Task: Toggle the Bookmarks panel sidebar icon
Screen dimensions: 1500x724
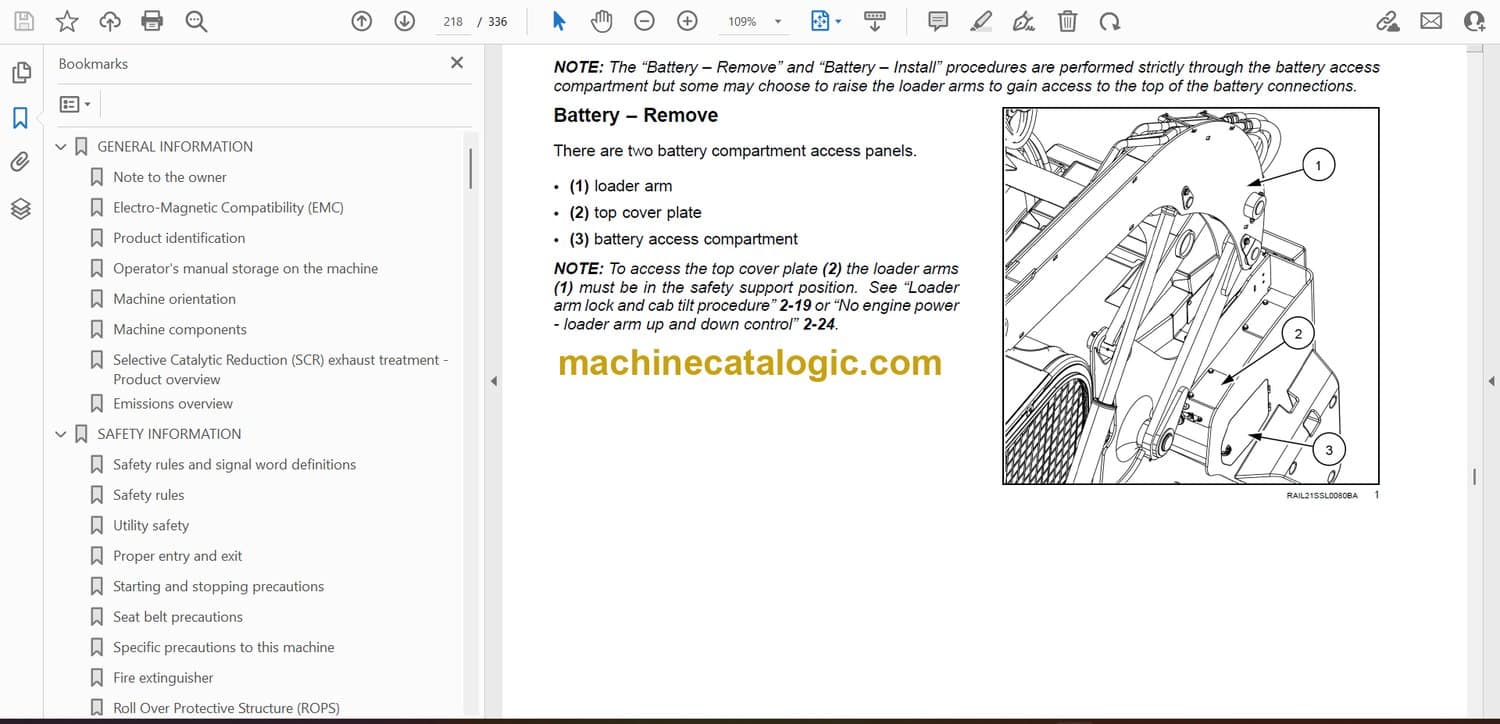Action: coord(20,118)
